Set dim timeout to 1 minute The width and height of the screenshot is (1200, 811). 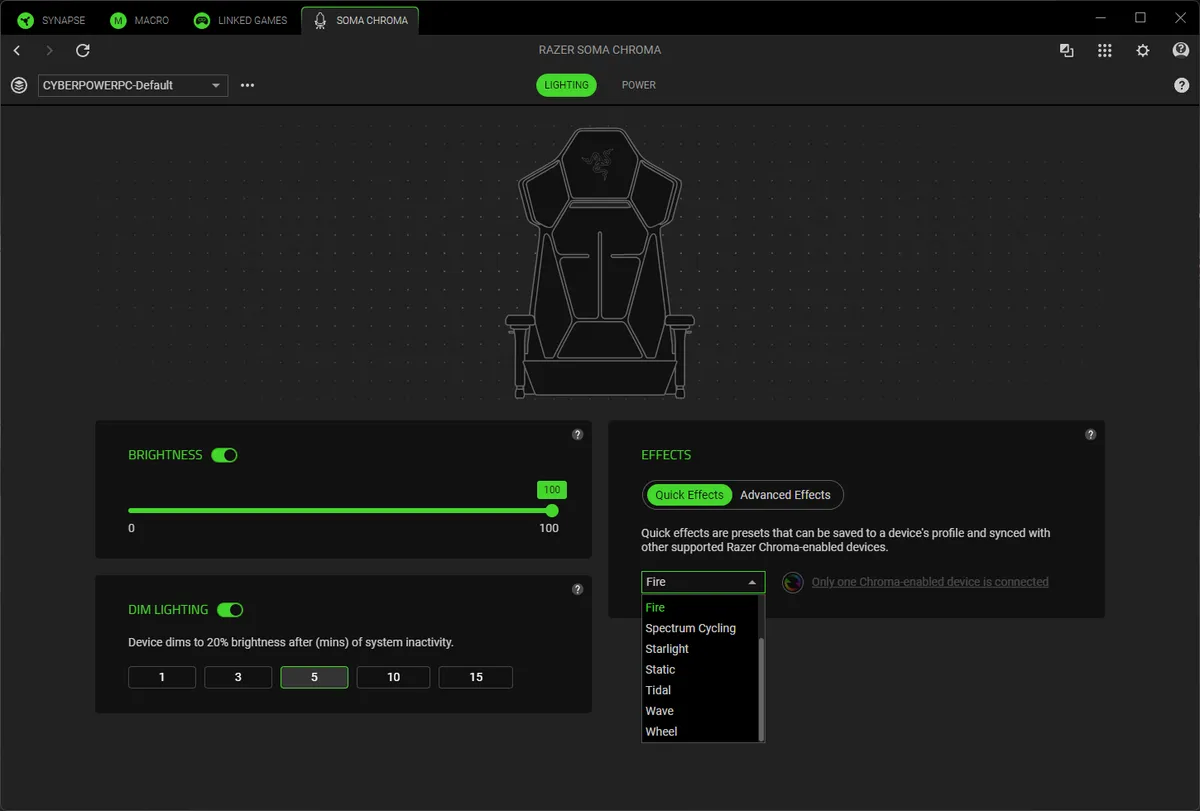coord(162,677)
